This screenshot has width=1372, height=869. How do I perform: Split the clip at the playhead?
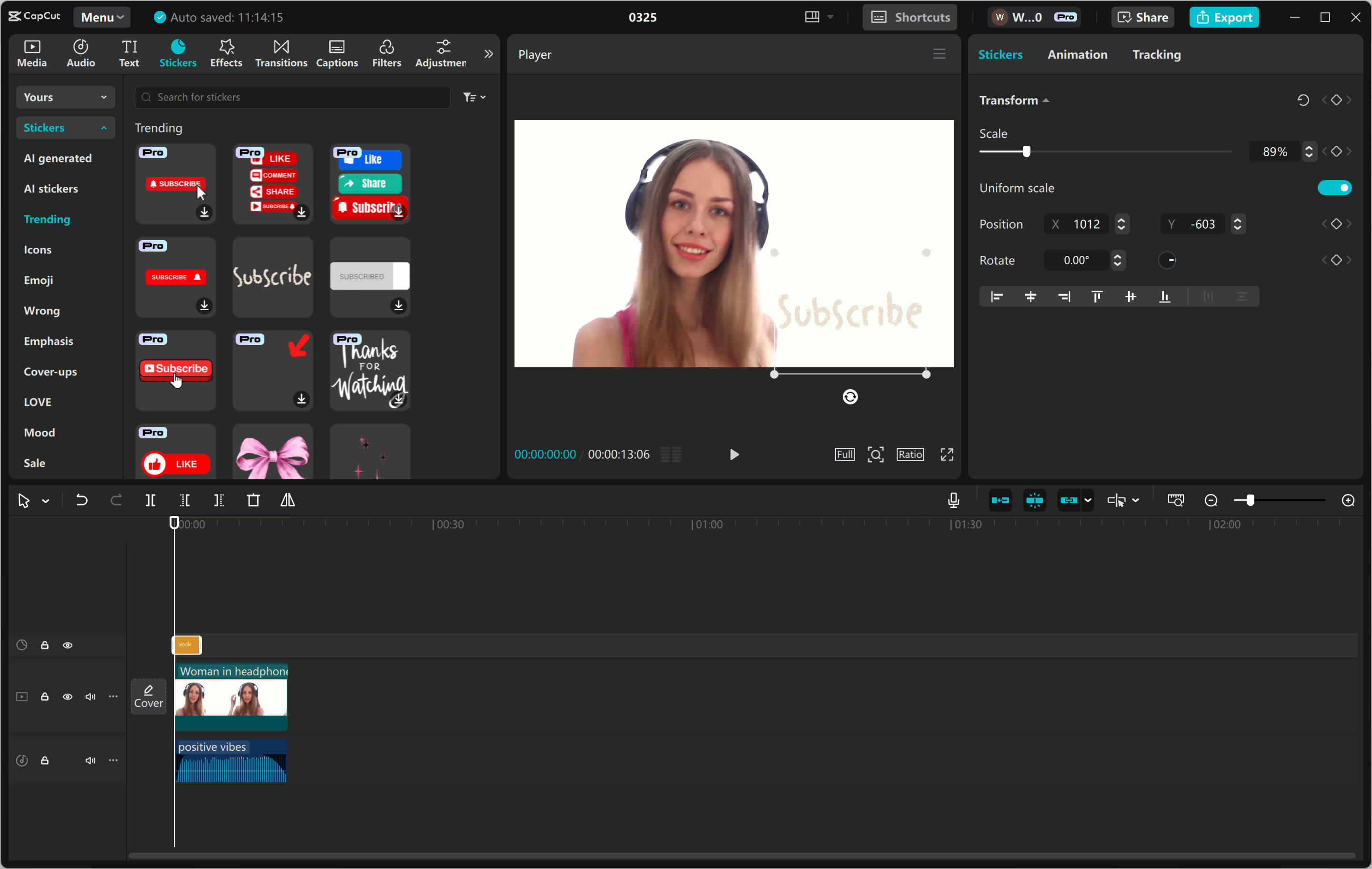click(151, 500)
